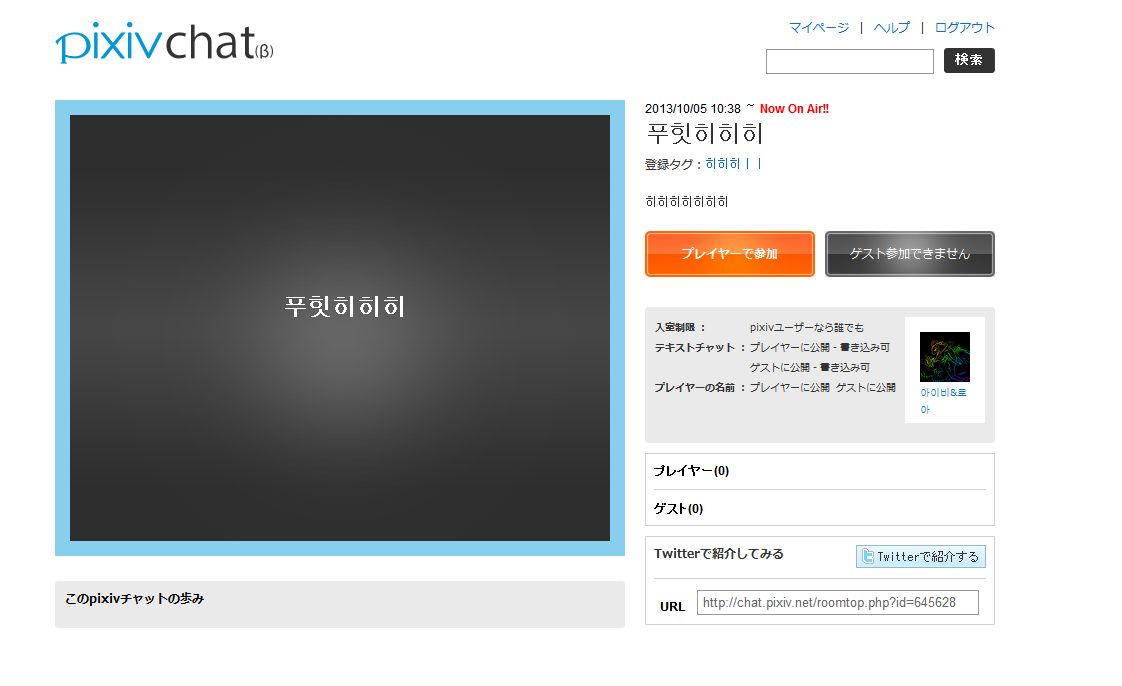Open the host's rainbow avatar image
This screenshot has width=1122, height=686.
[944, 357]
